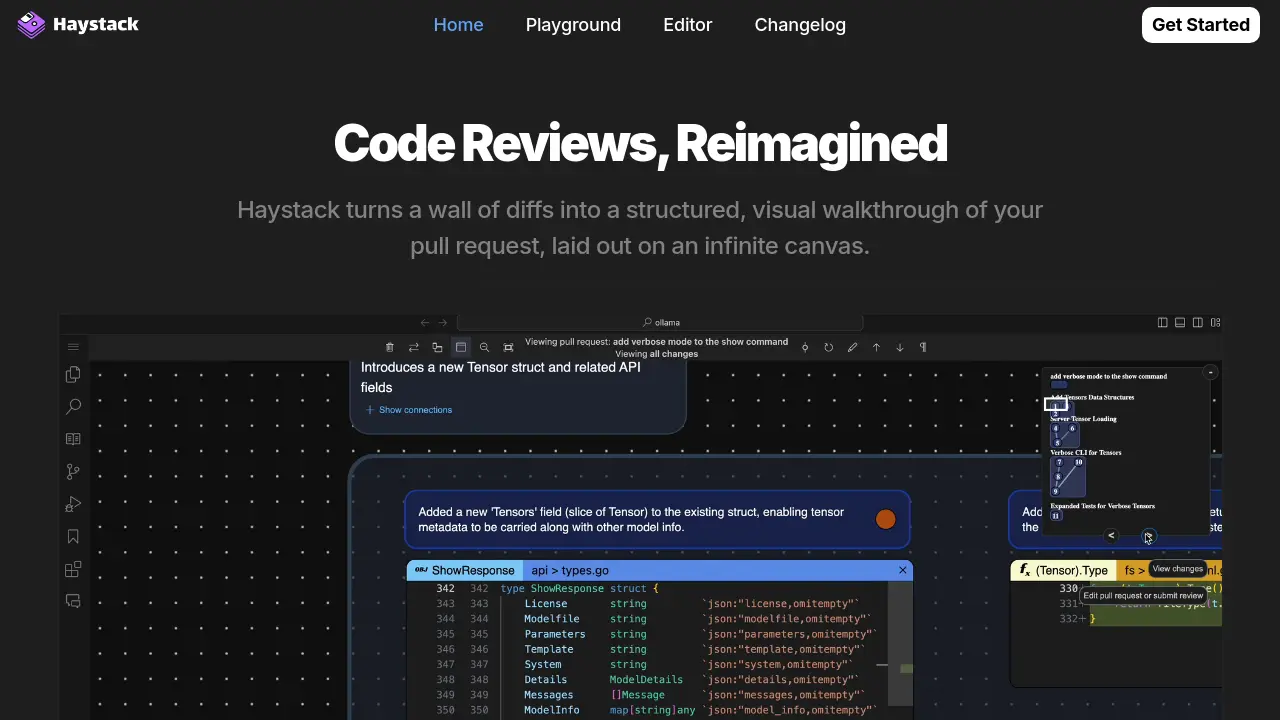The height and width of the screenshot is (720, 1280).
Task: Expand Show connections link
Action: tap(409, 410)
